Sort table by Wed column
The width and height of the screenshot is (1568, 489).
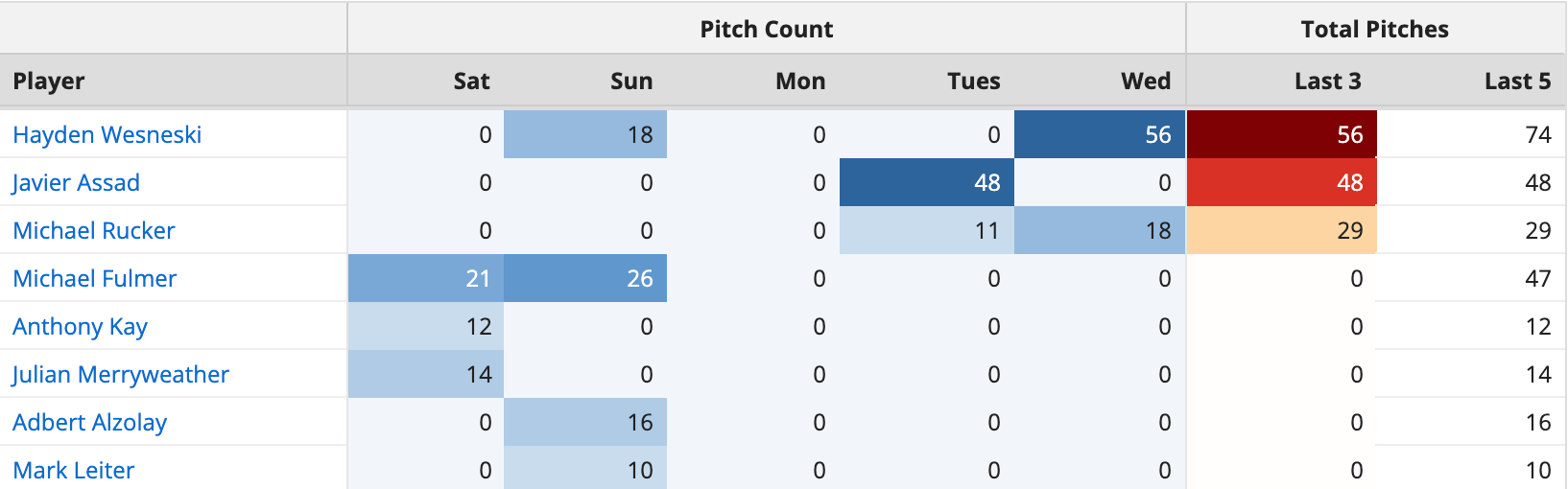pyautogui.click(x=1145, y=81)
